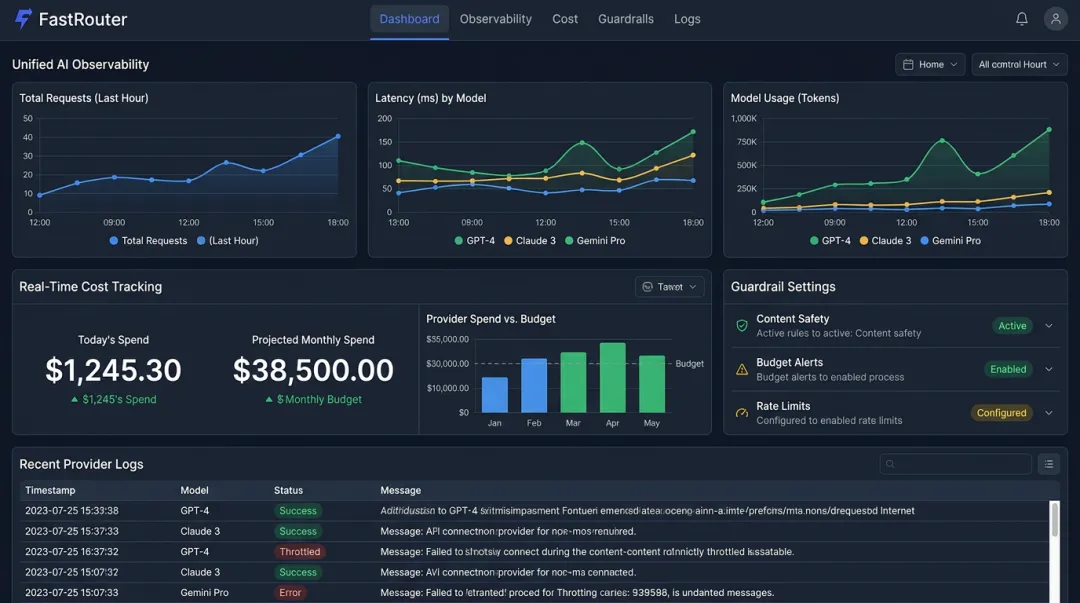Select log row 2023-07-25 15:33:38
Screen dimensions: 1080x603
[534, 511]
